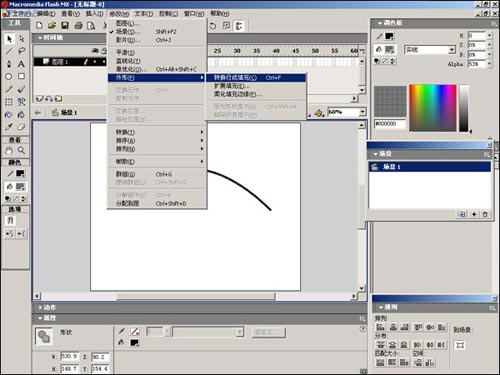Select 场景 1 in the Scene panel list

[x=429, y=167]
